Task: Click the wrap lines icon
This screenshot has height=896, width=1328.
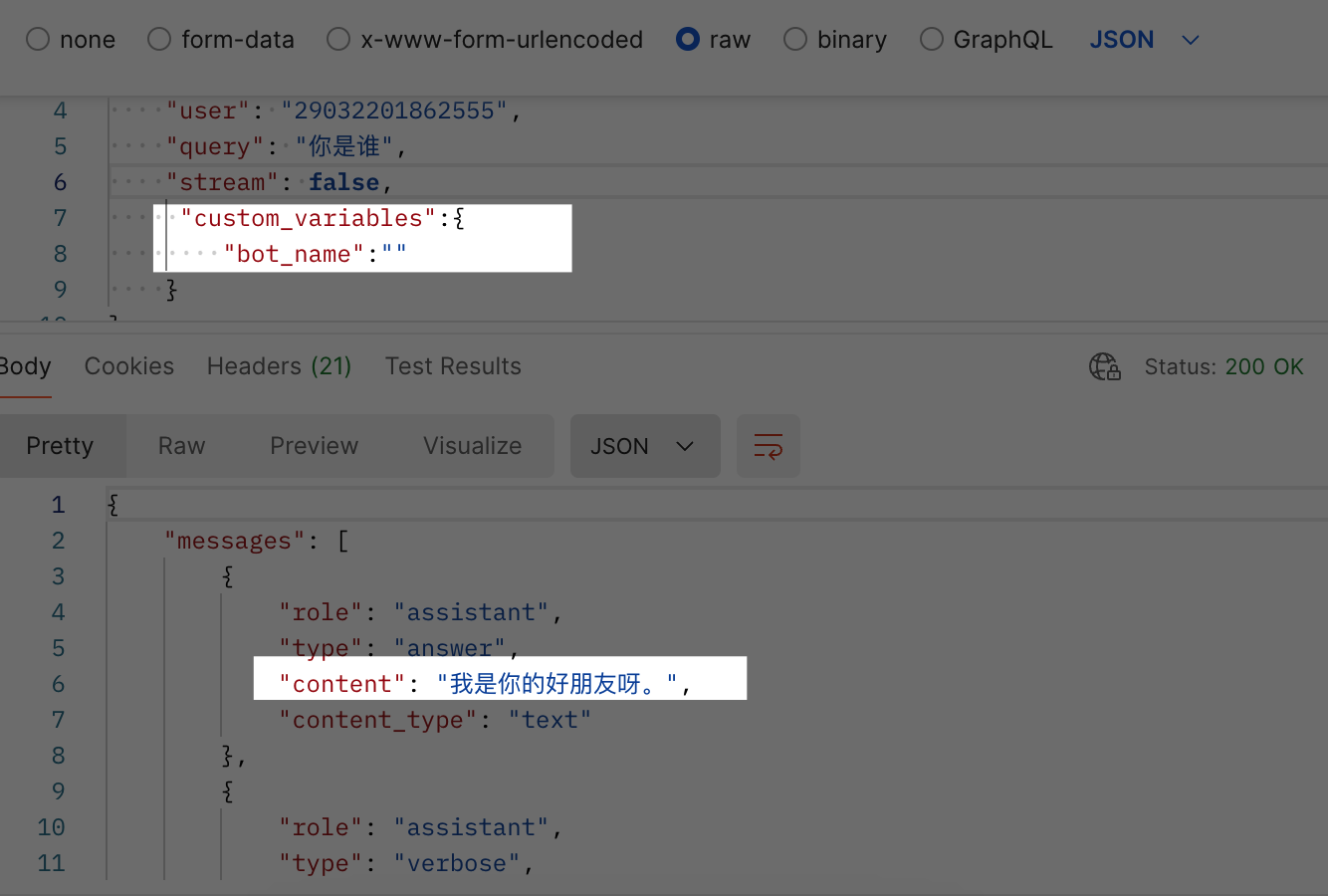Action: pyautogui.click(x=768, y=446)
